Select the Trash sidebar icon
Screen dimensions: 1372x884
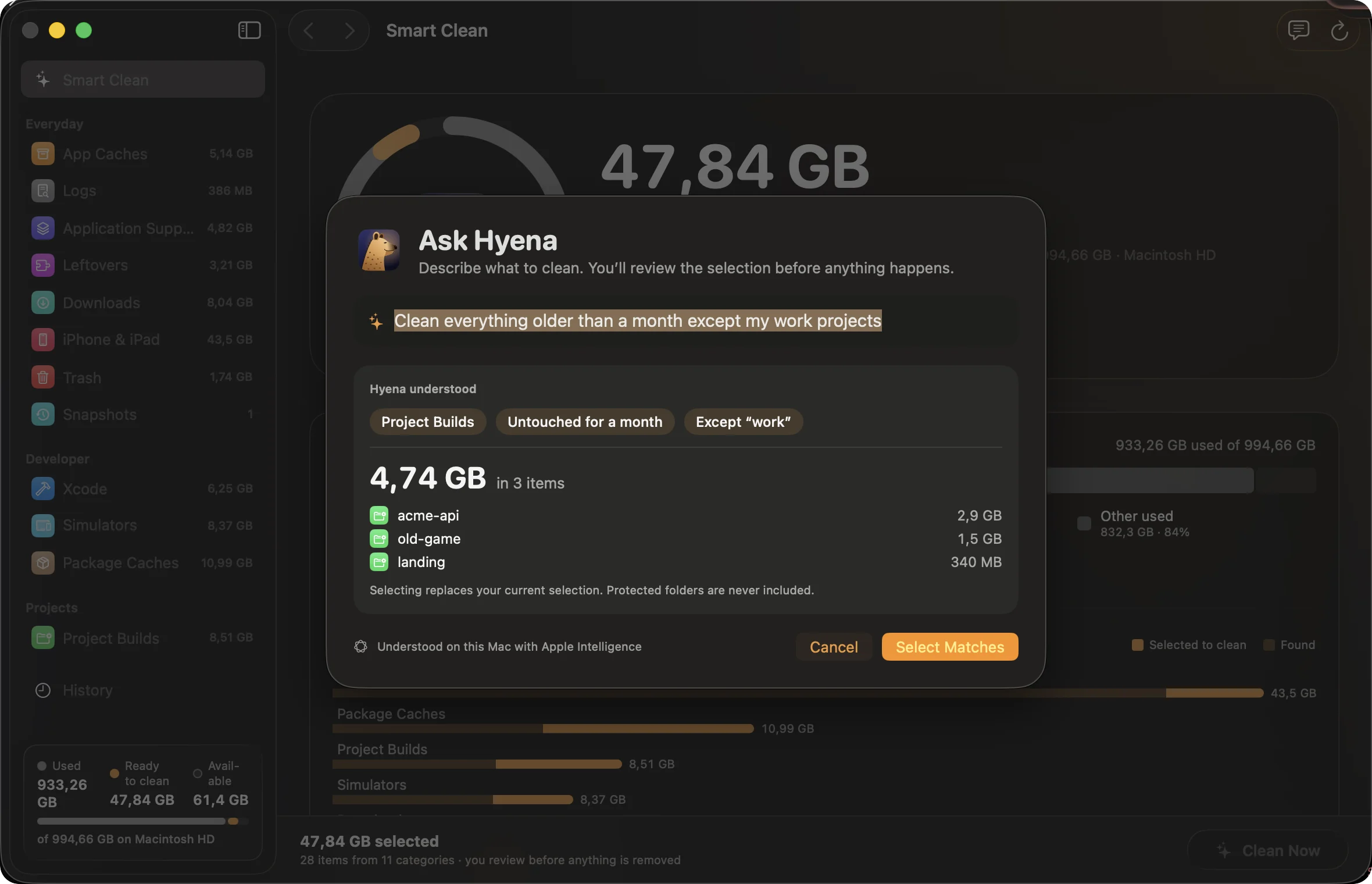click(43, 377)
